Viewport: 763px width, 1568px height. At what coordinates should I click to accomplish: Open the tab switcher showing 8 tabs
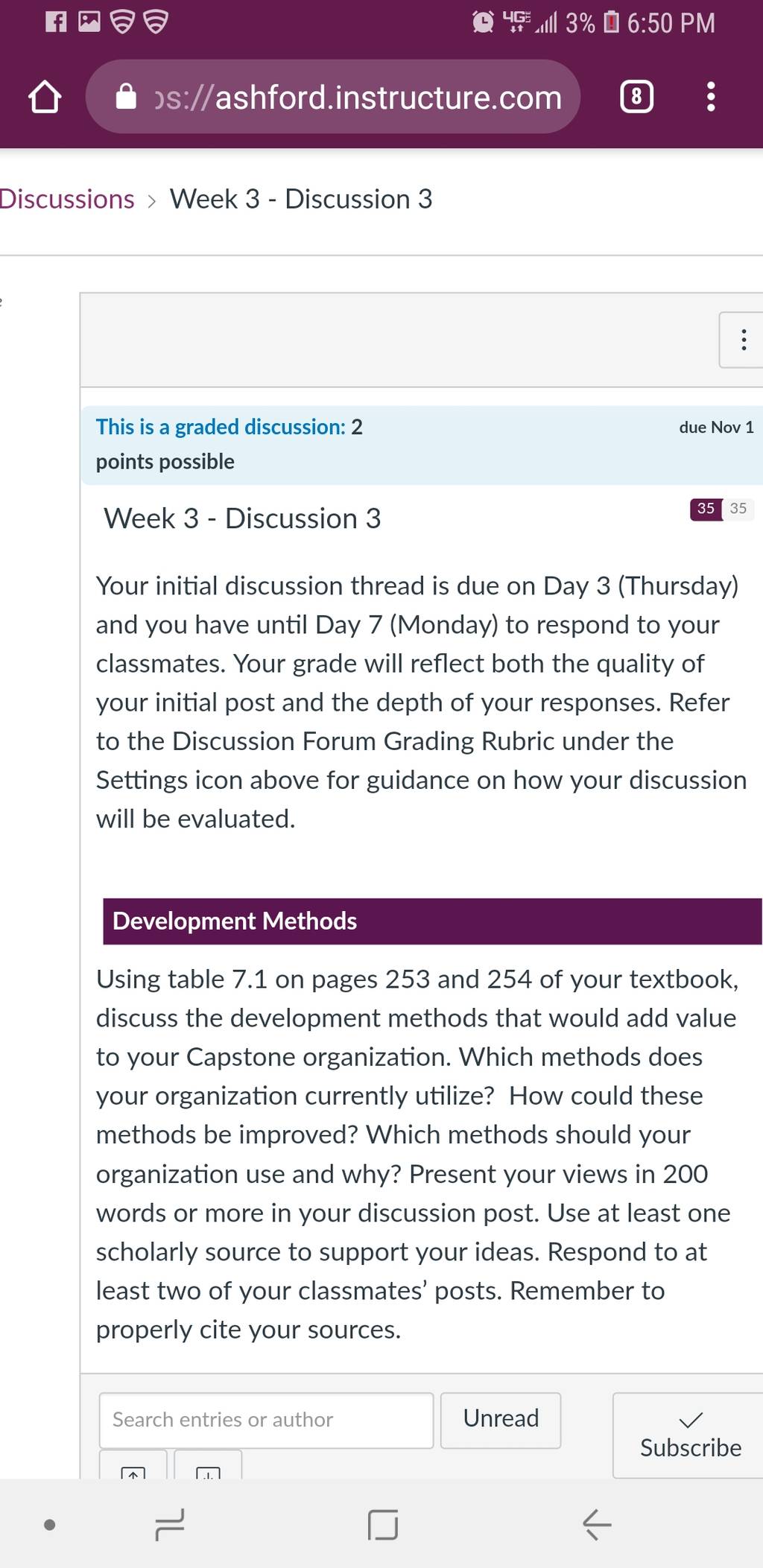[x=636, y=98]
